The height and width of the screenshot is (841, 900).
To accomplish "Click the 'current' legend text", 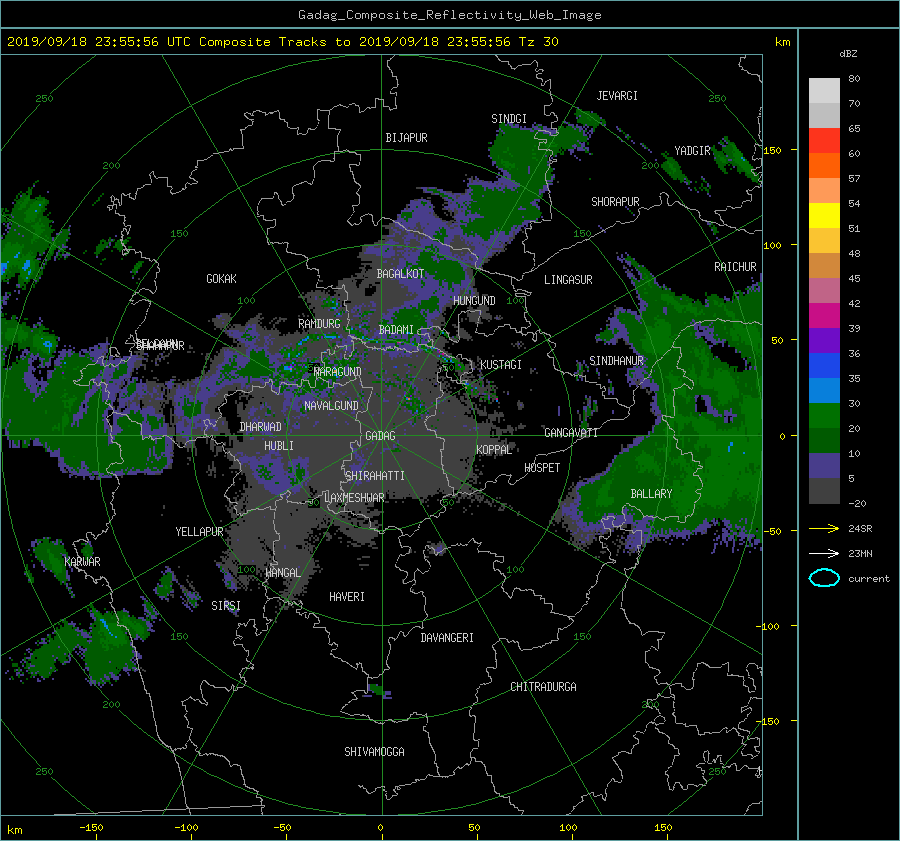I will tap(868, 579).
